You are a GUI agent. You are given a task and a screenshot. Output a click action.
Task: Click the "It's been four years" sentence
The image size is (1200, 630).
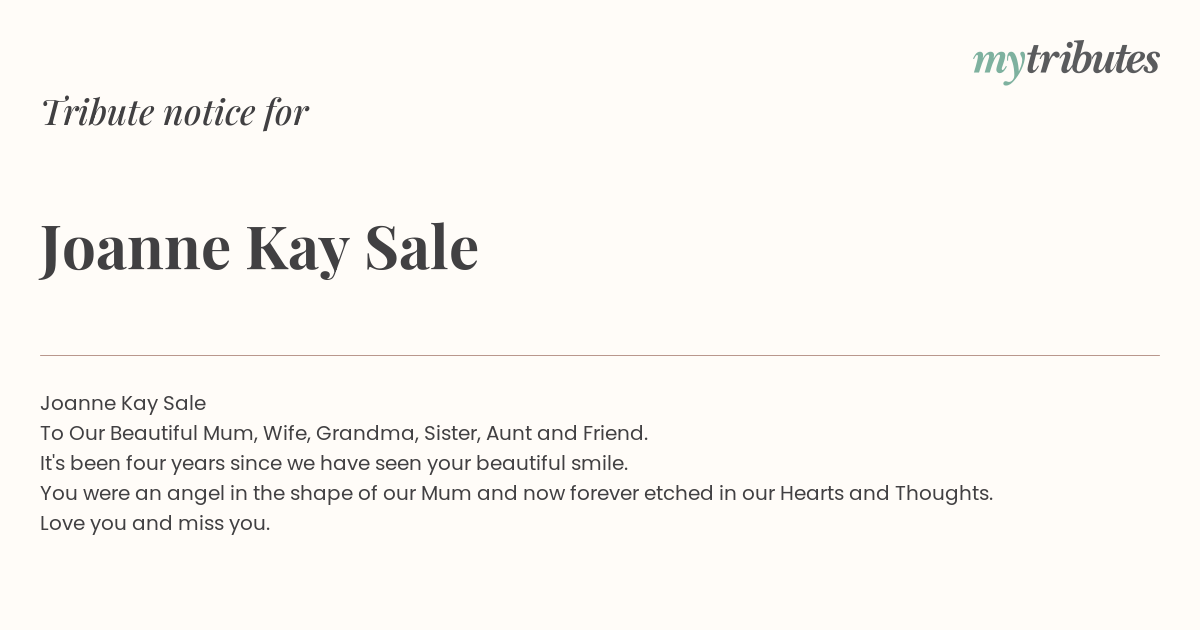(x=334, y=463)
